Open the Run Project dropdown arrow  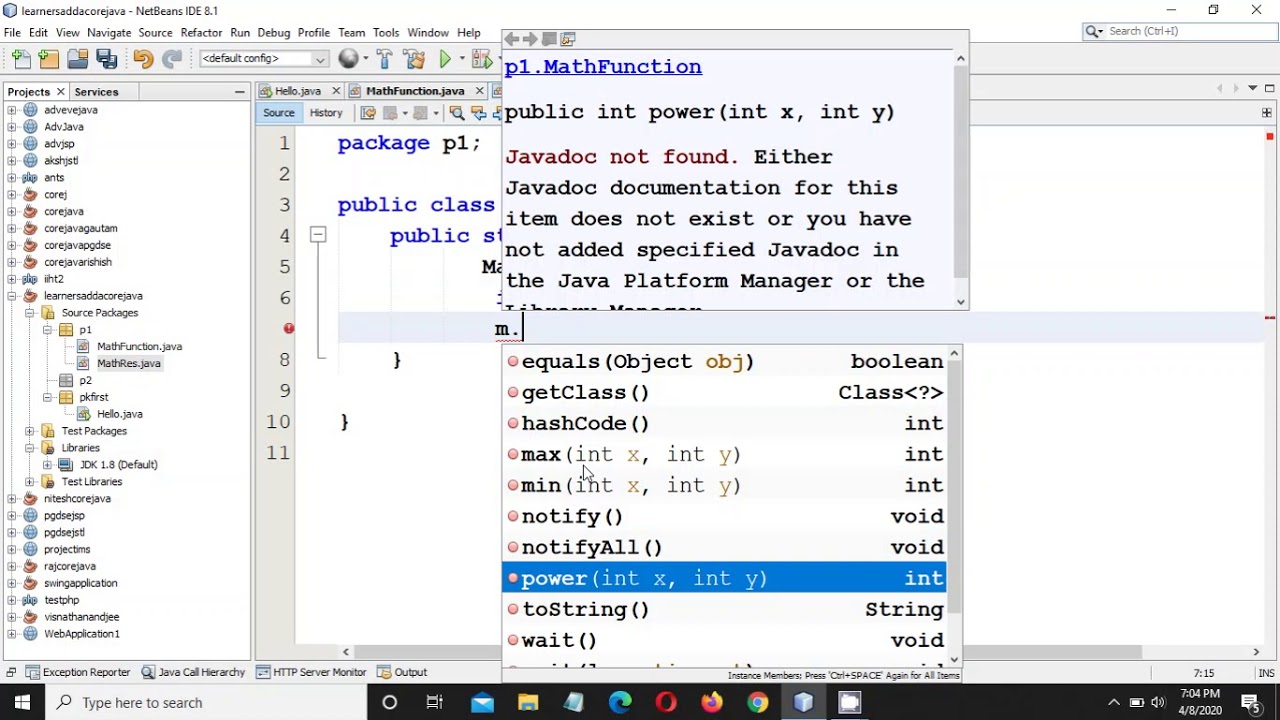[x=463, y=60]
